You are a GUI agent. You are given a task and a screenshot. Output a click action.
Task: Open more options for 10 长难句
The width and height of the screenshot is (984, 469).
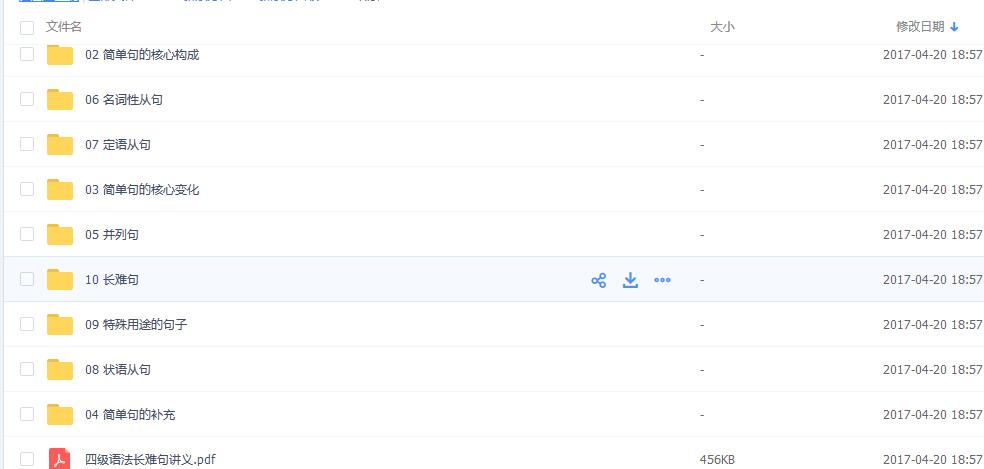tap(662, 280)
